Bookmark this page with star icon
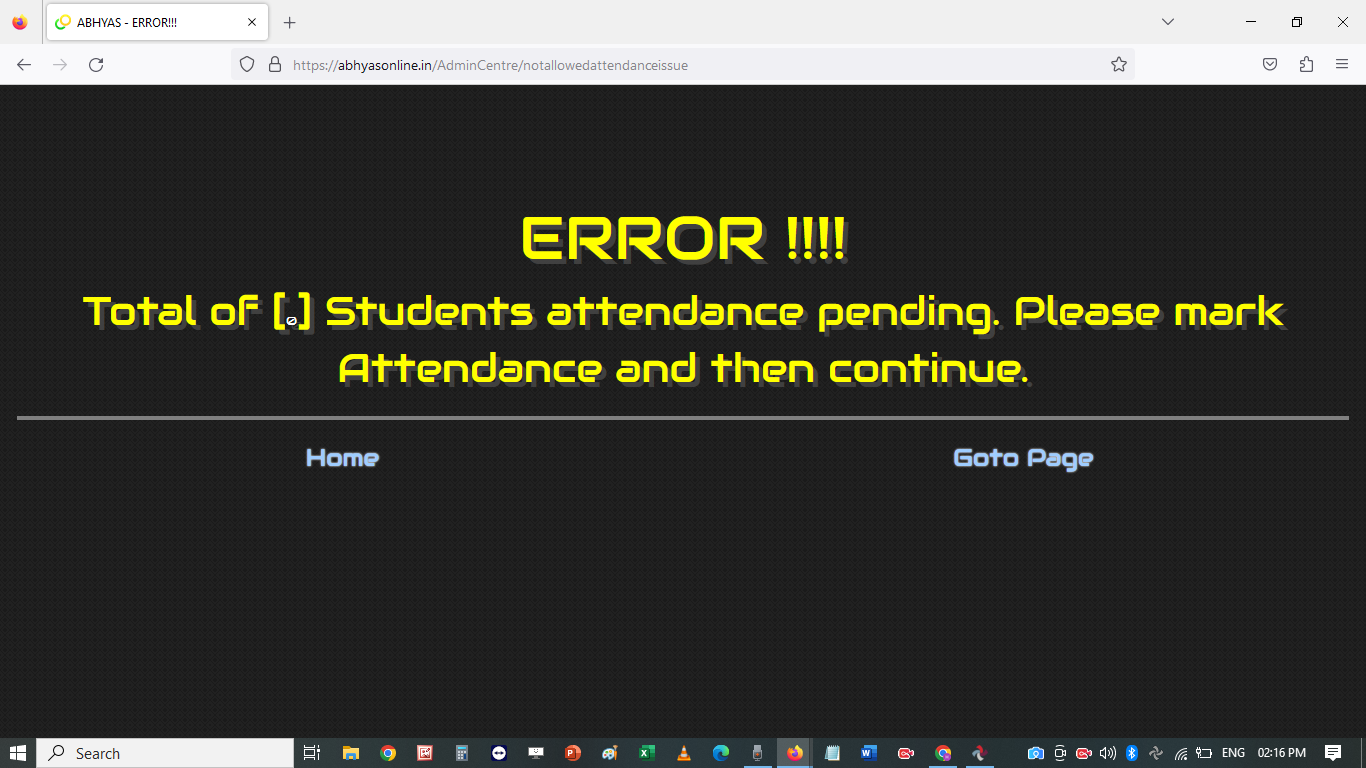The image size is (1366, 768). [x=1118, y=65]
